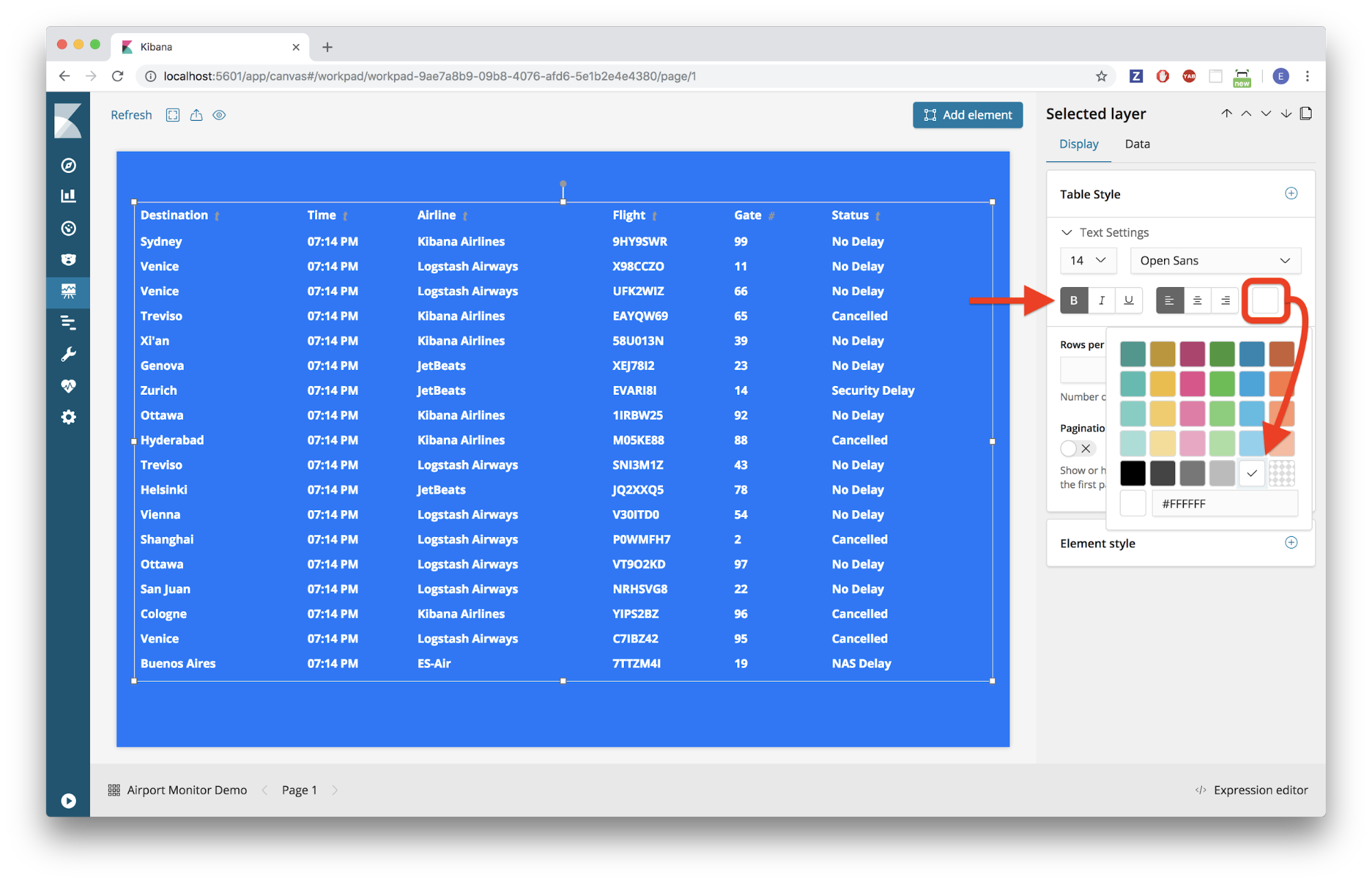
Task: Select the Display tab
Action: point(1078,144)
